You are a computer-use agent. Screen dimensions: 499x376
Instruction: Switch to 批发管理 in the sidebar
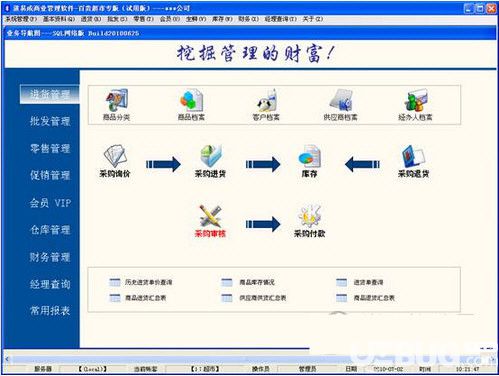[x=50, y=121]
